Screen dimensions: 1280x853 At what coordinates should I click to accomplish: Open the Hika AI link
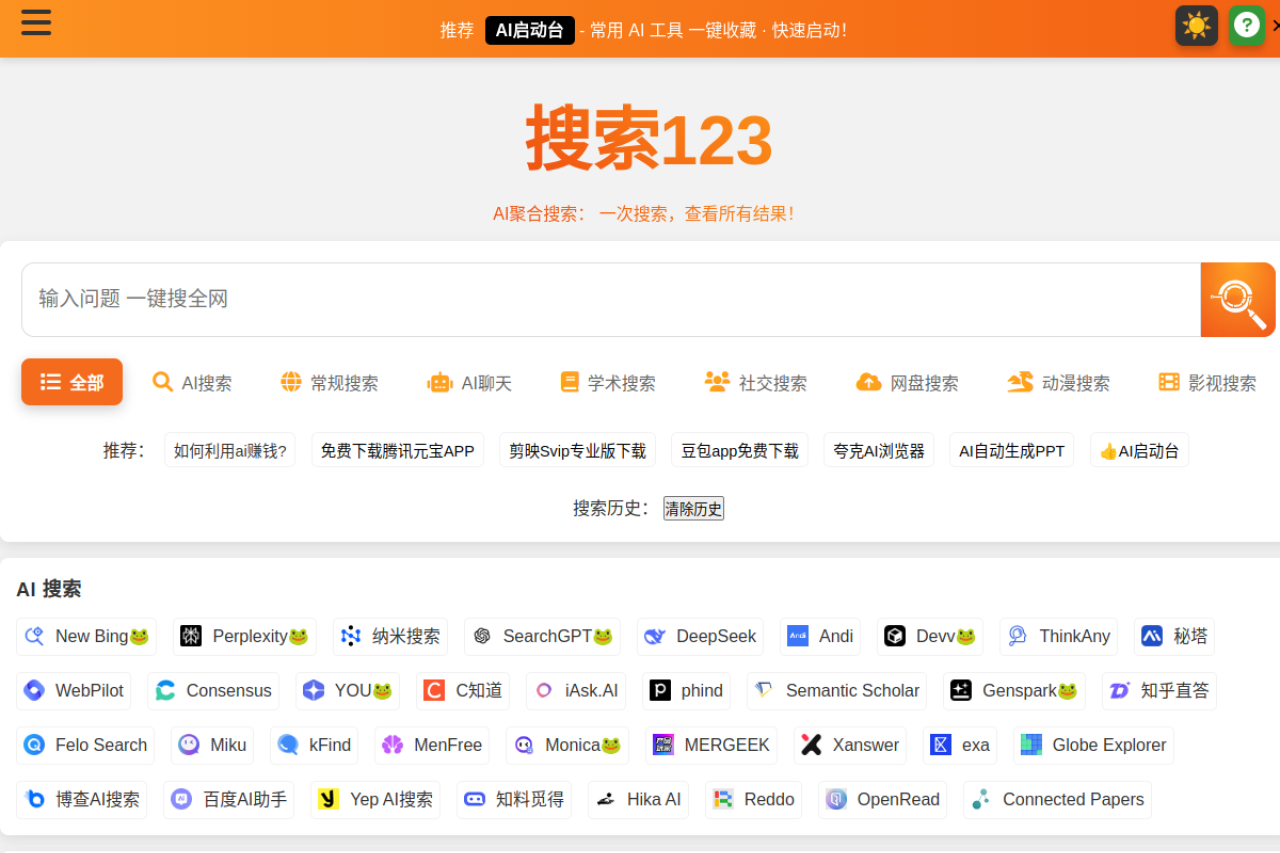[638, 800]
